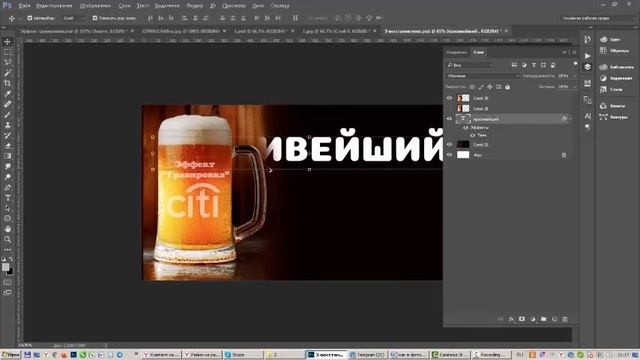Hide the text layer via eye icon

449,119
